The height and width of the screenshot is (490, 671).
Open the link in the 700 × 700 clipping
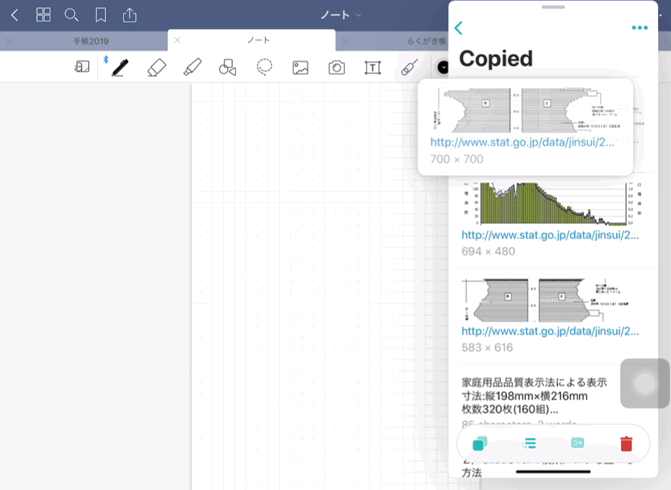click(522, 142)
